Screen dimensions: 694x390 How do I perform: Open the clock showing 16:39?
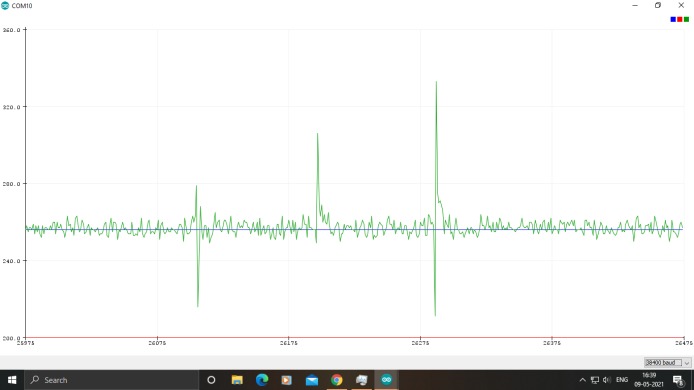tap(648, 380)
